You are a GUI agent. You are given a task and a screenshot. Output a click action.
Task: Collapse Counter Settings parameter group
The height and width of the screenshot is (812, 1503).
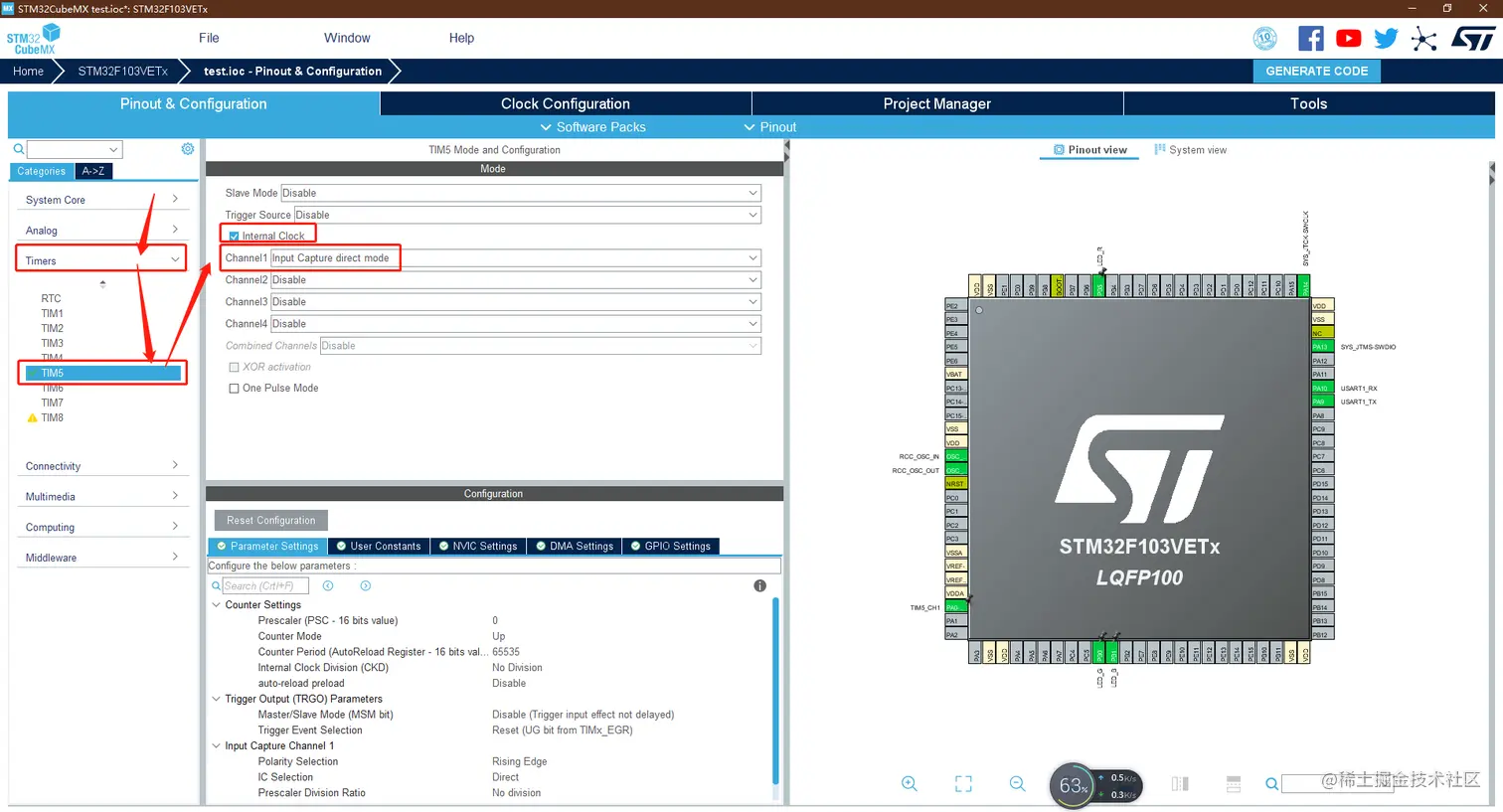point(216,604)
